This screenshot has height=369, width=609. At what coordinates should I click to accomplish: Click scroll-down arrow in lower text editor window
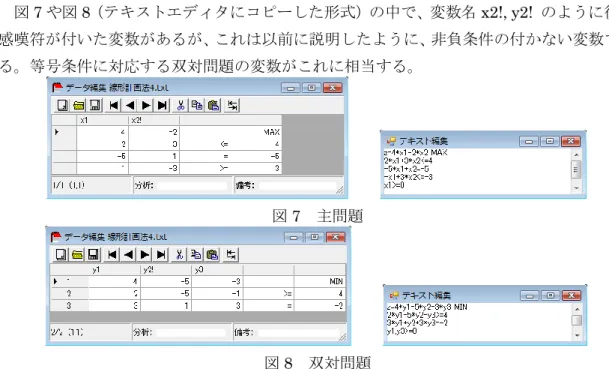click(578, 335)
